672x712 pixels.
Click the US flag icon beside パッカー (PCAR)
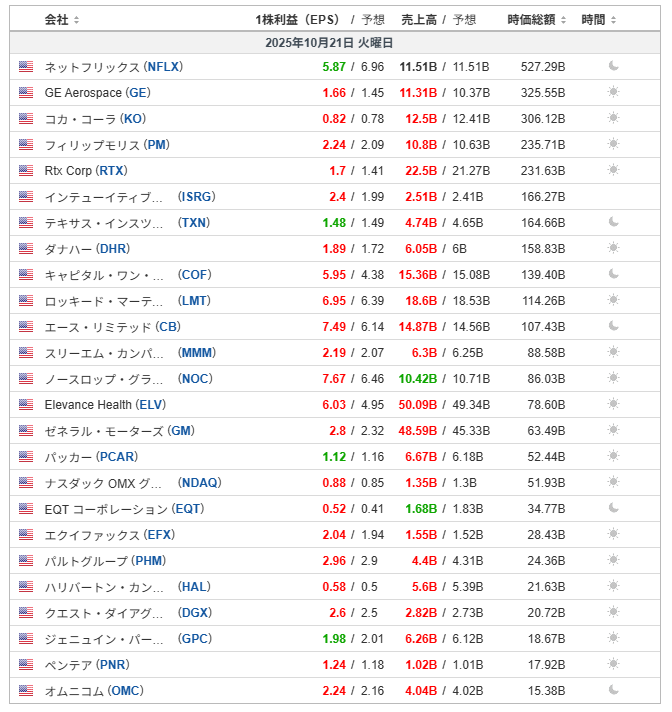pos(26,457)
